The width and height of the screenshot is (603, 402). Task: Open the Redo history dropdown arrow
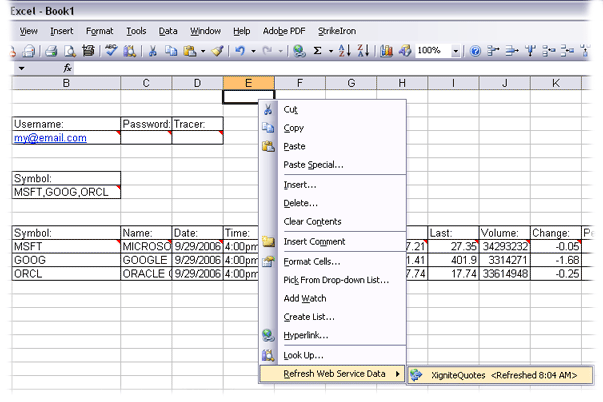281,51
